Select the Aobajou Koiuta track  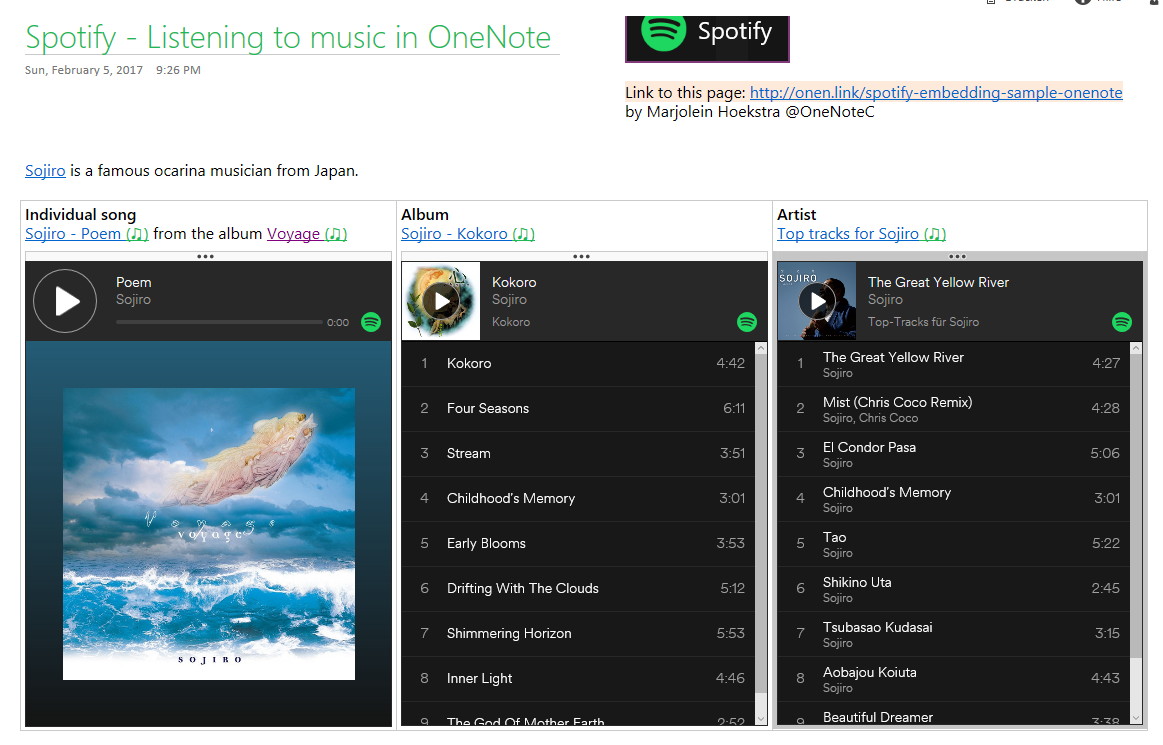pyautogui.click(x=954, y=679)
